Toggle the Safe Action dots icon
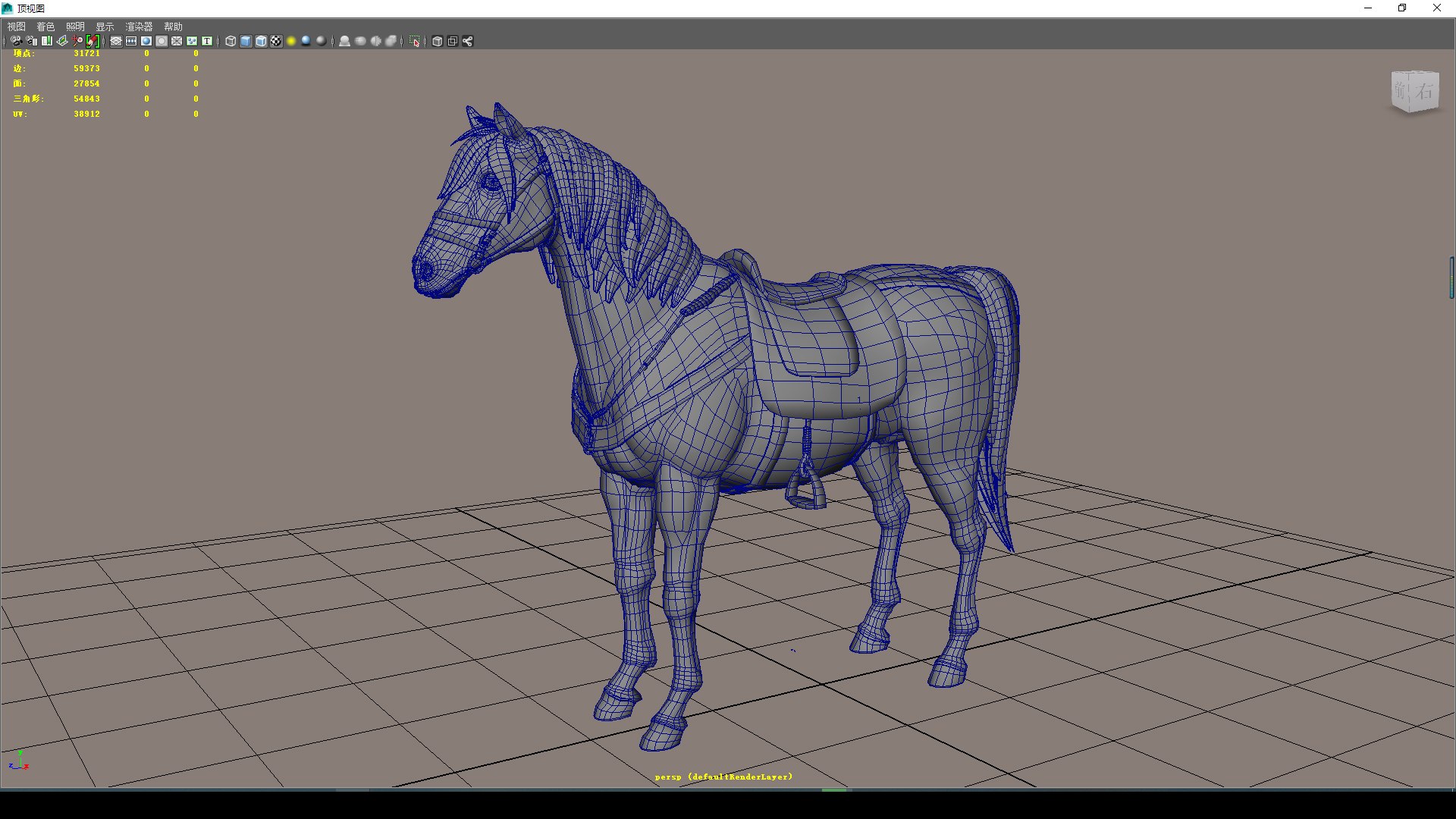The width and height of the screenshot is (1456, 819). (192, 41)
